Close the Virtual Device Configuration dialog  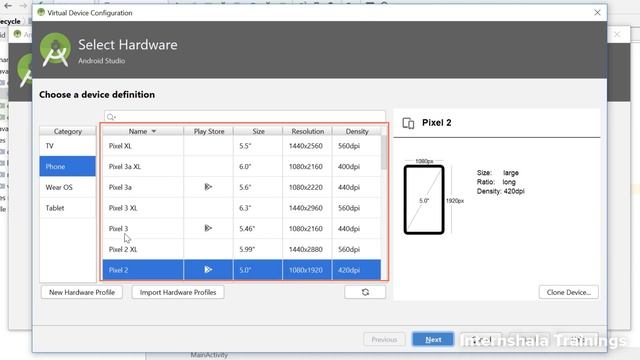pyautogui.click(x=597, y=13)
